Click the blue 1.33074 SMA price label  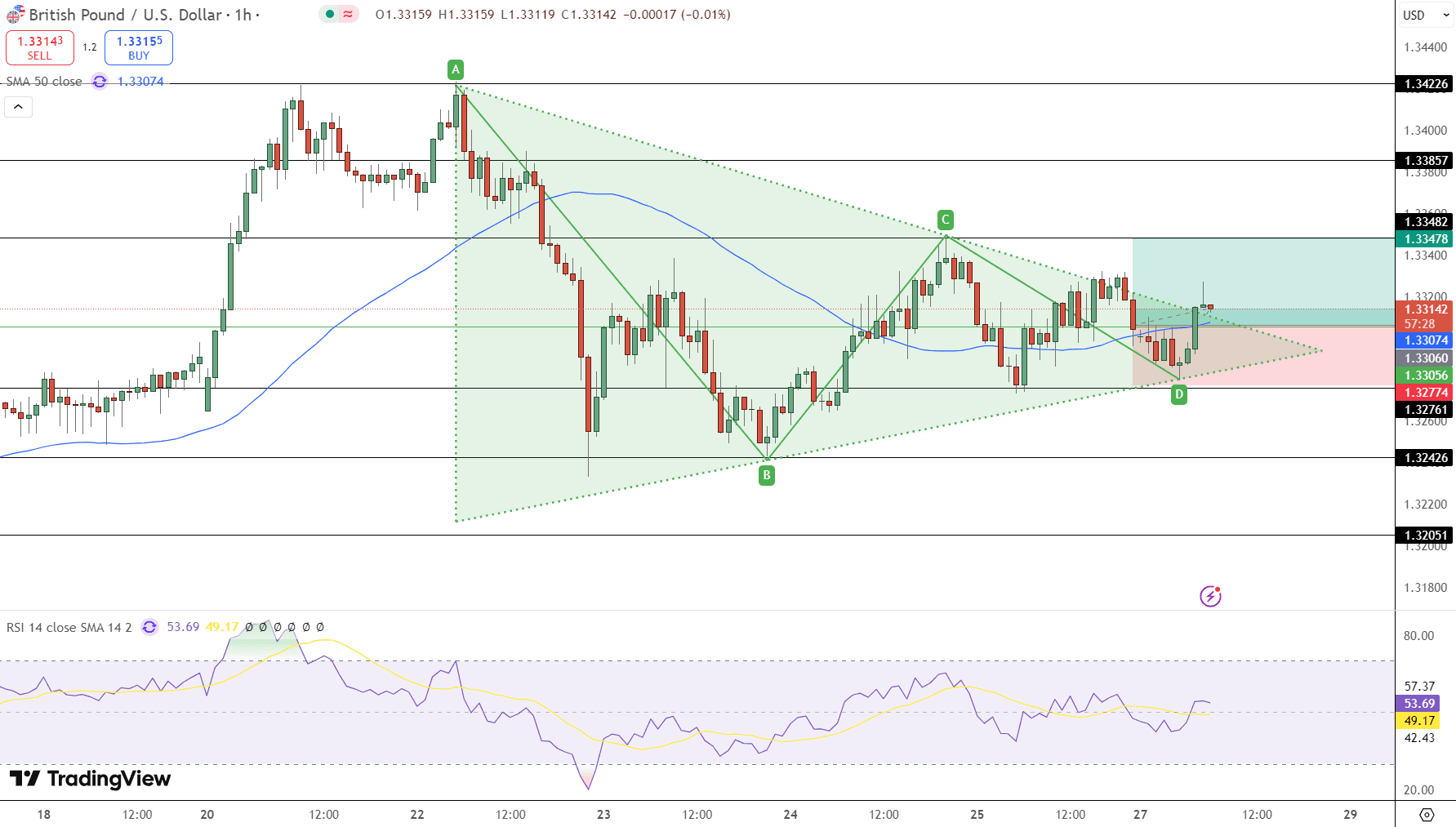[1426, 340]
